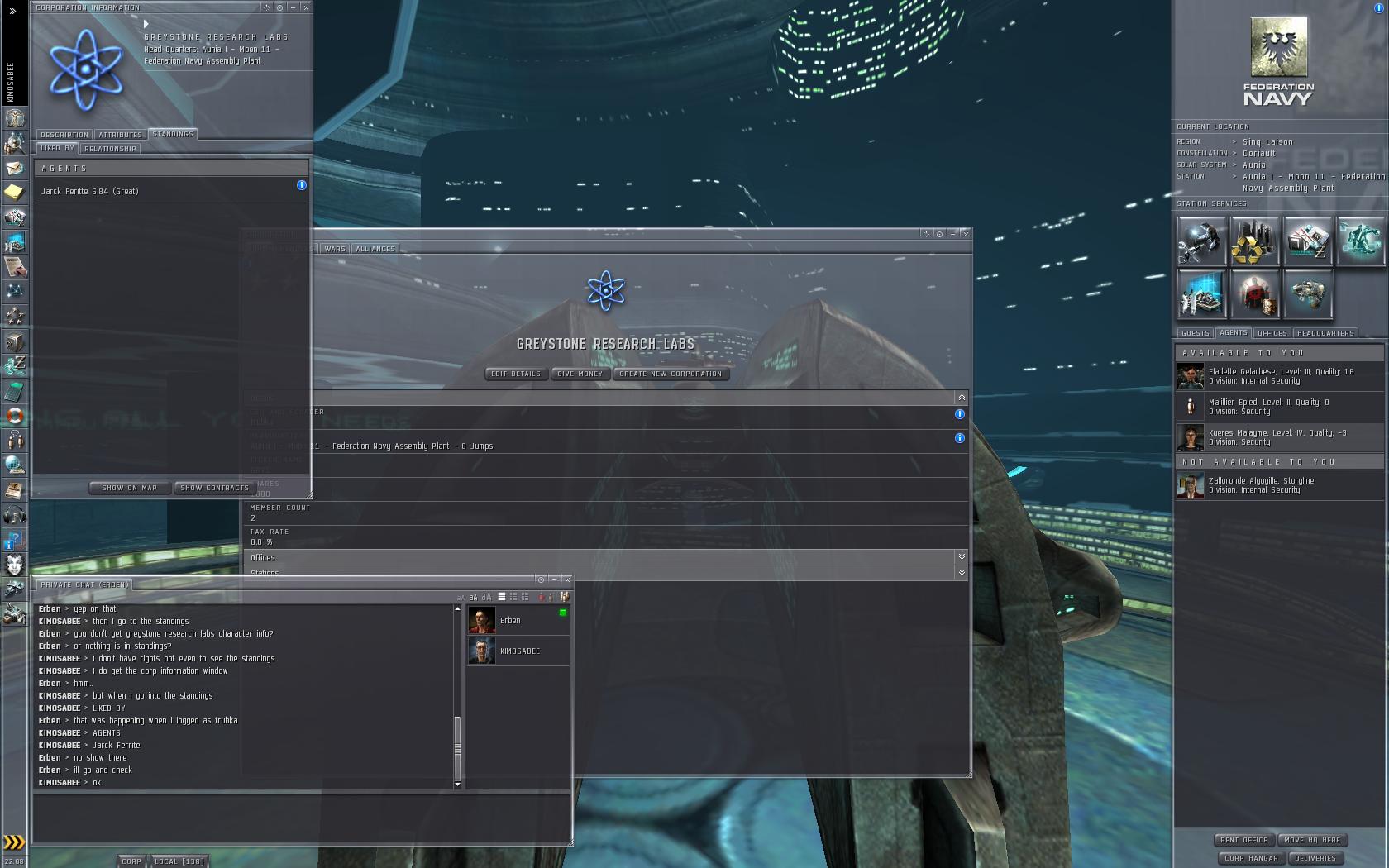Open the Local chat channel tab
This screenshot has width=1389, height=868.
point(179,861)
